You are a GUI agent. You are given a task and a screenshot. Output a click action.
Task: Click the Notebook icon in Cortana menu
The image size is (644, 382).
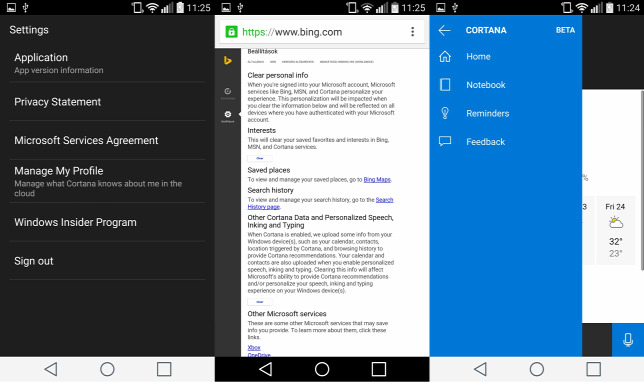point(445,85)
